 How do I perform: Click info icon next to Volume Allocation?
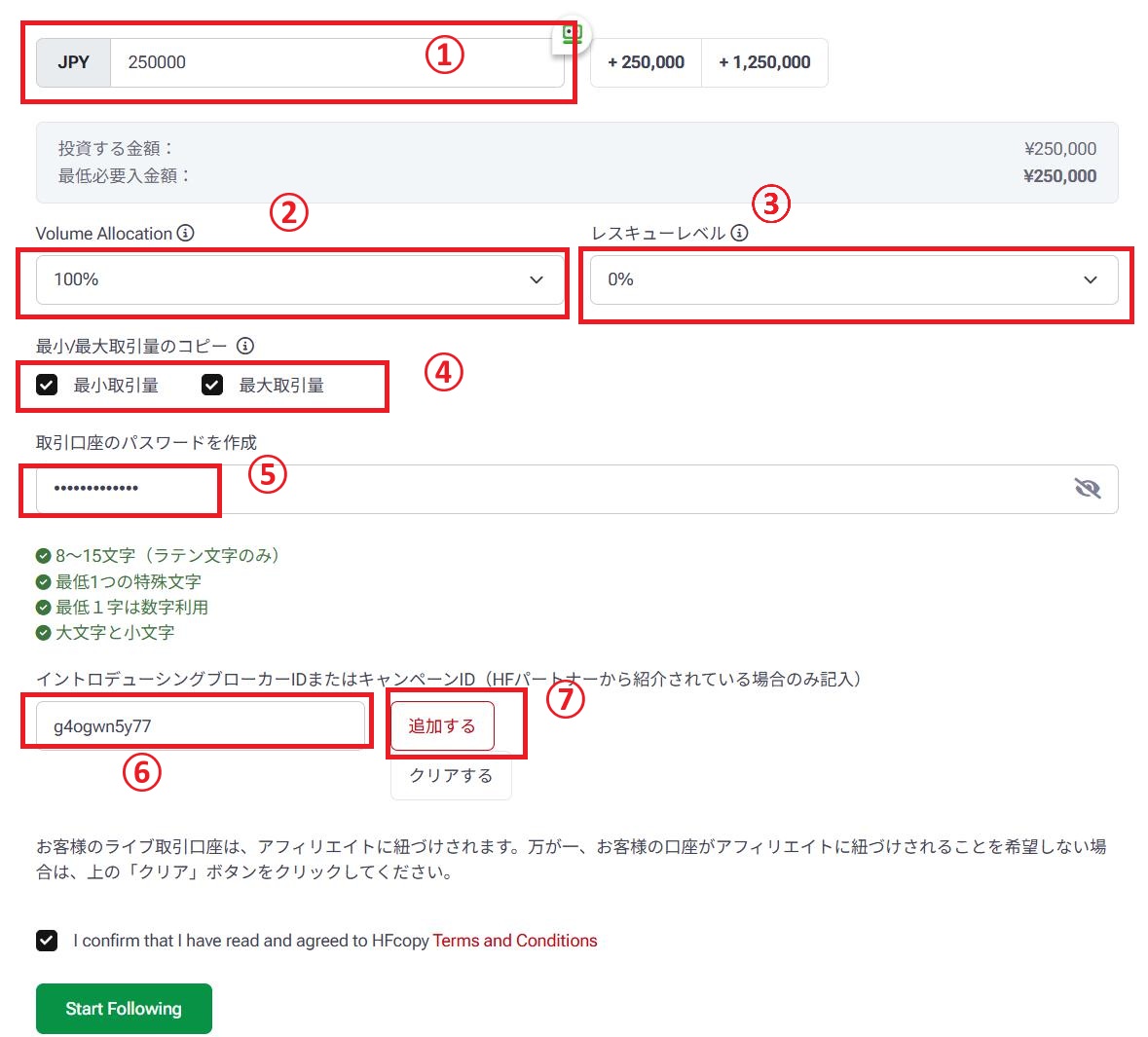pyautogui.click(x=185, y=234)
